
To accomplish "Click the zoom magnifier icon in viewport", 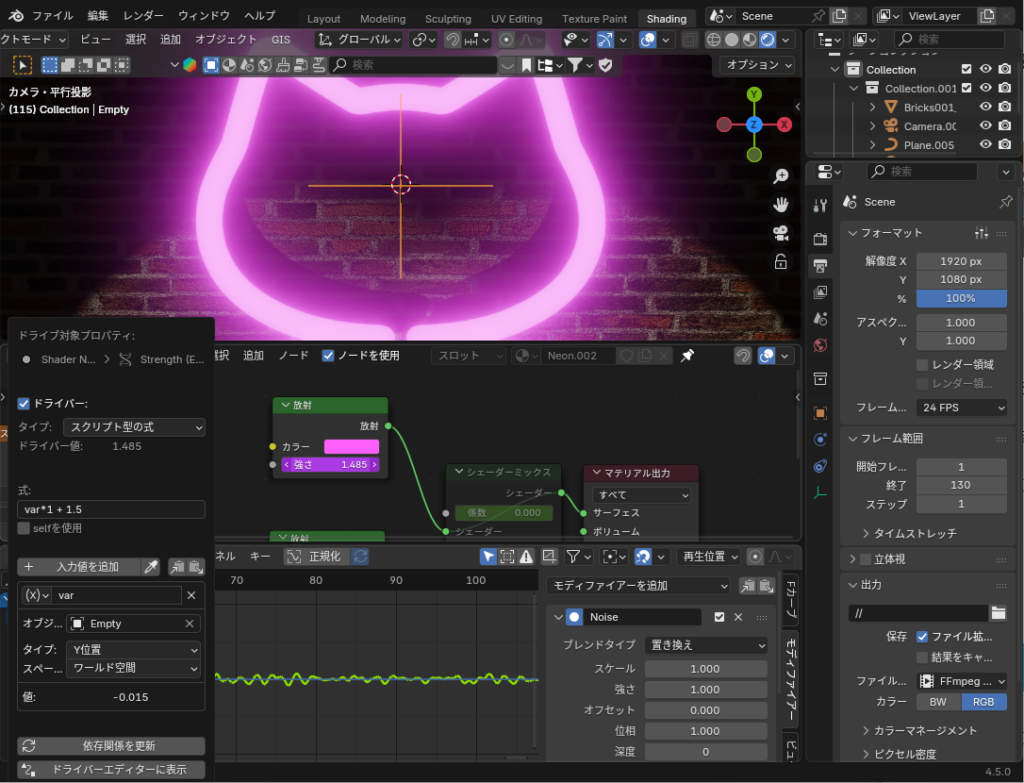I will tap(780, 176).
